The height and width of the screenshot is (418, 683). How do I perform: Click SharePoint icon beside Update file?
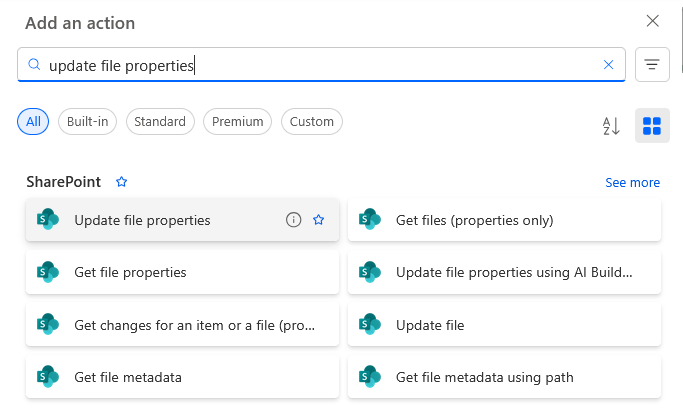[370, 324]
